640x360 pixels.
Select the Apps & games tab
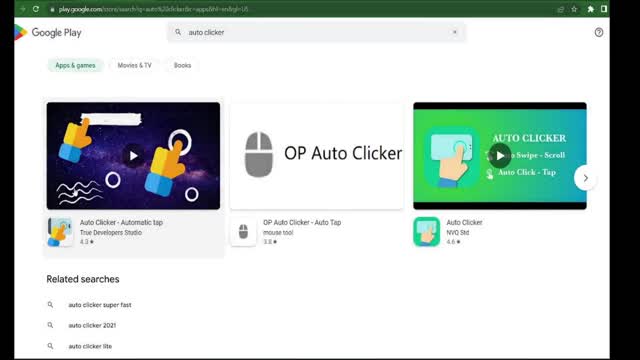point(75,65)
